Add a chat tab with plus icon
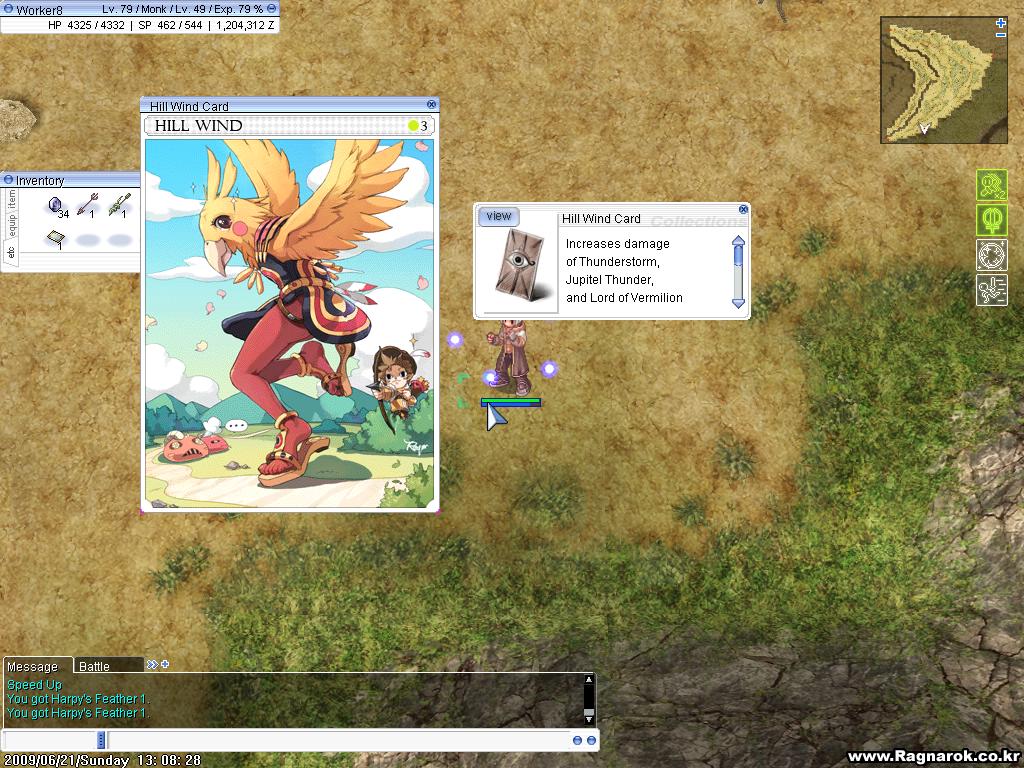 [165, 664]
